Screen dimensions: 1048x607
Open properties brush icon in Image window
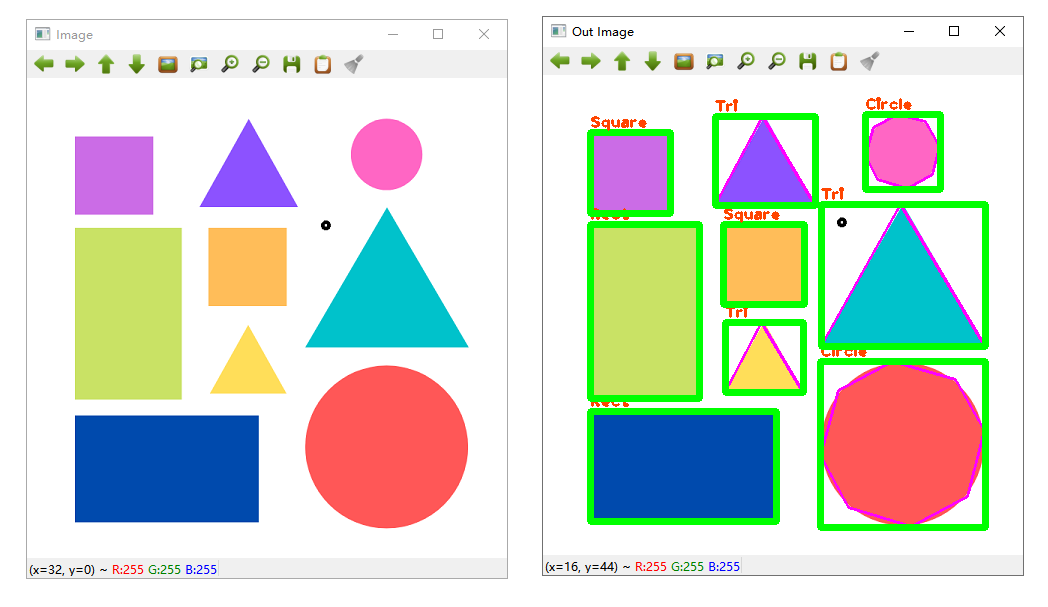click(354, 64)
